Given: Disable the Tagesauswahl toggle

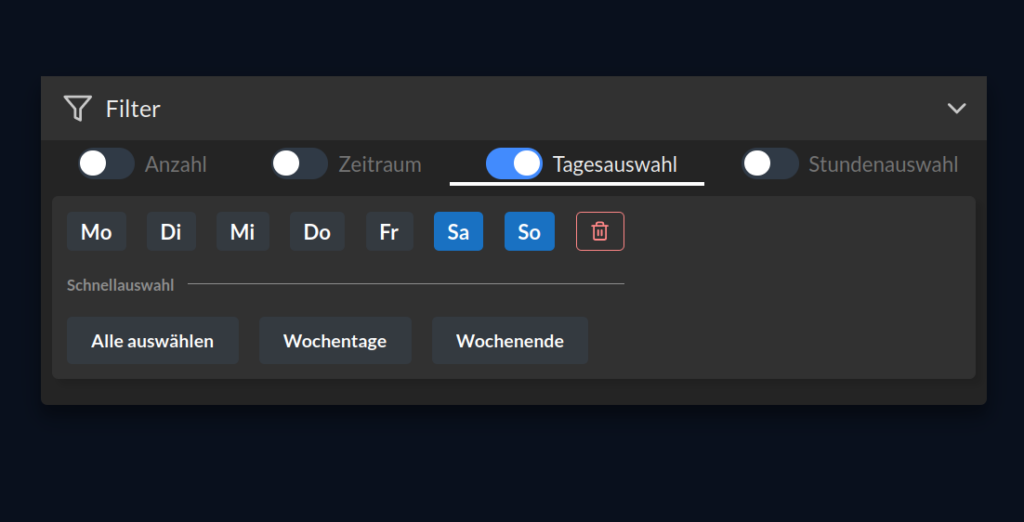Looking at the screenshot, I should 514,164.
